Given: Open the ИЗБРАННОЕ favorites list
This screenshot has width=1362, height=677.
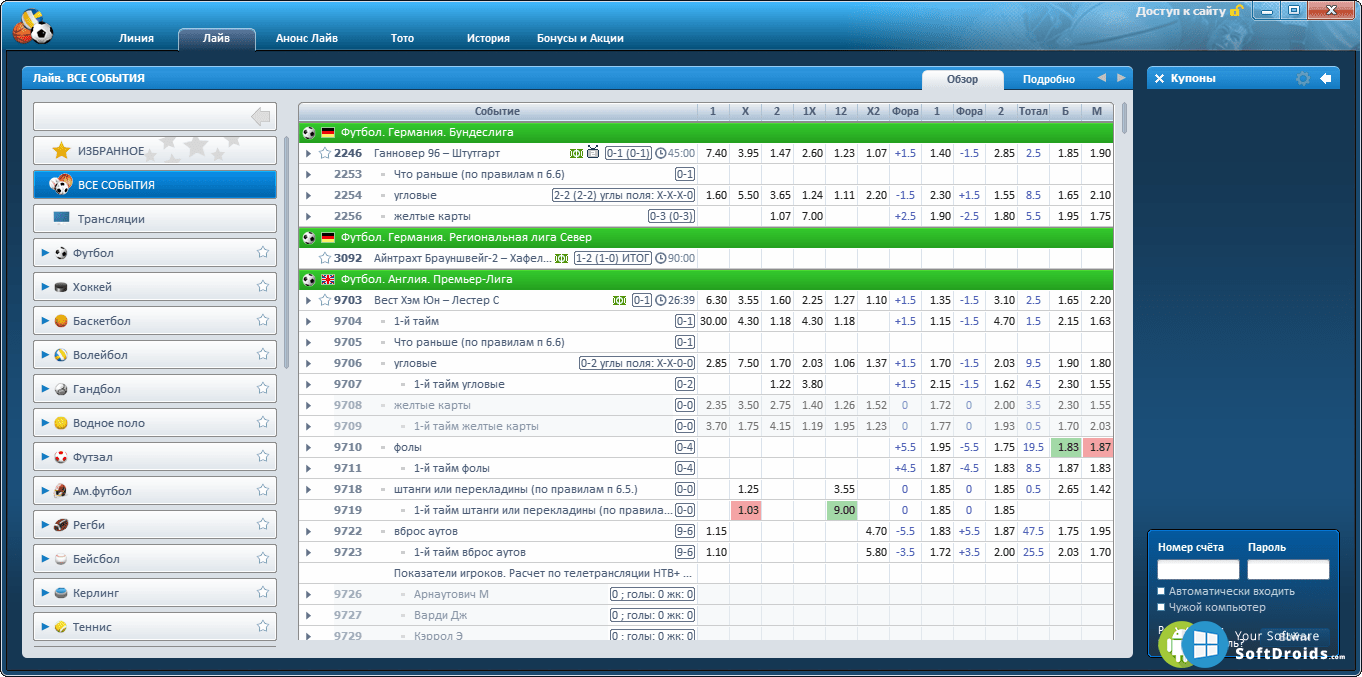Looking at the screenshot, I should tap(154, 151).
